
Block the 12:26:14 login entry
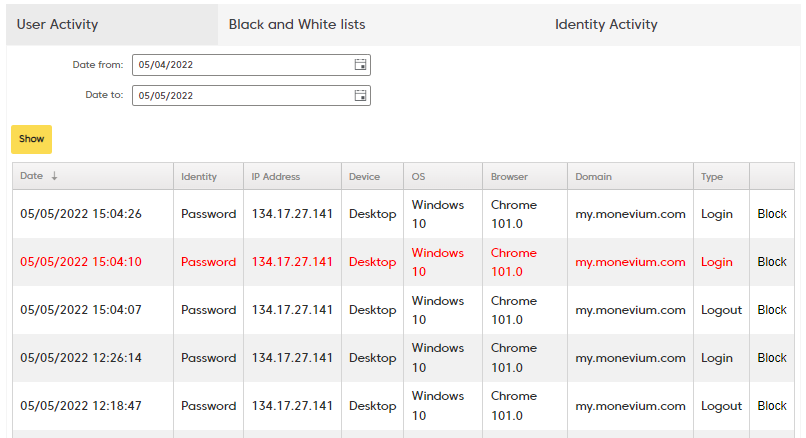pyautogui.click(x=772, y=358)
